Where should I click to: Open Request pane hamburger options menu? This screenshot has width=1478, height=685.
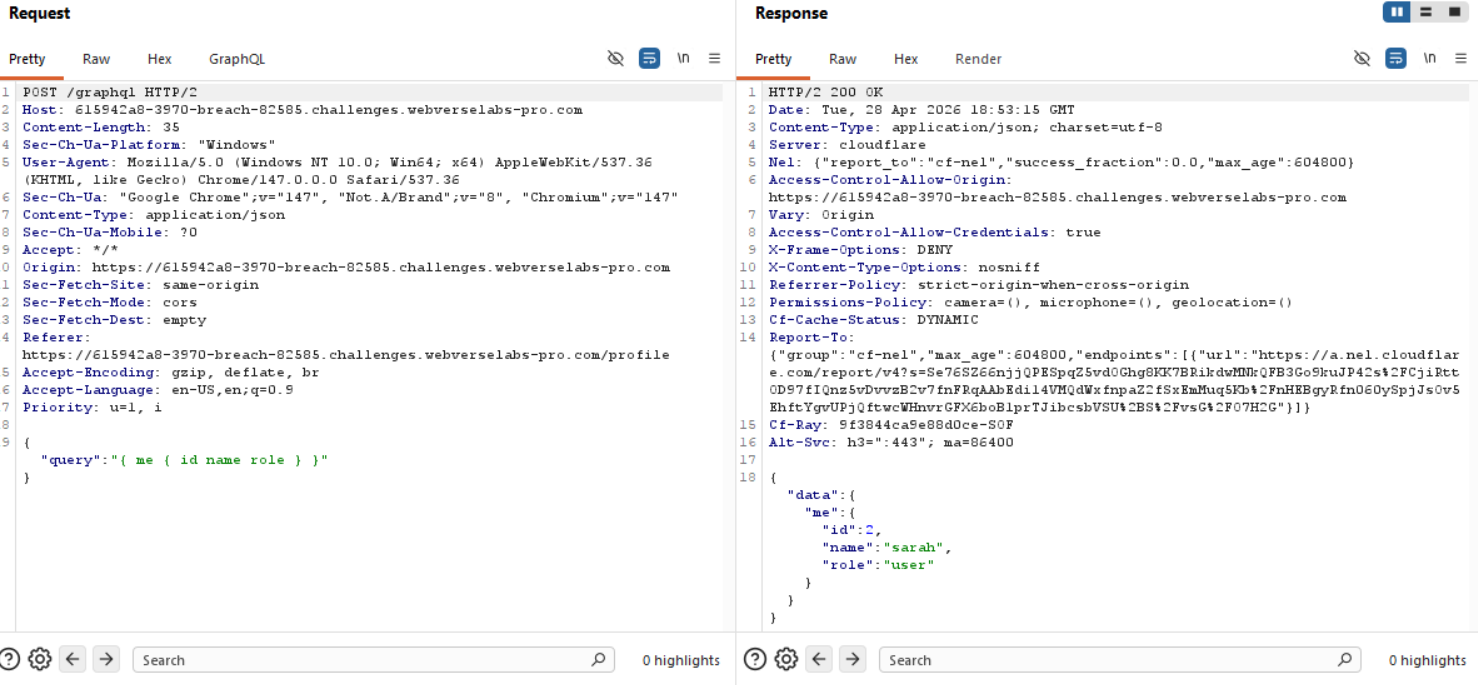[x=714, y=58]
